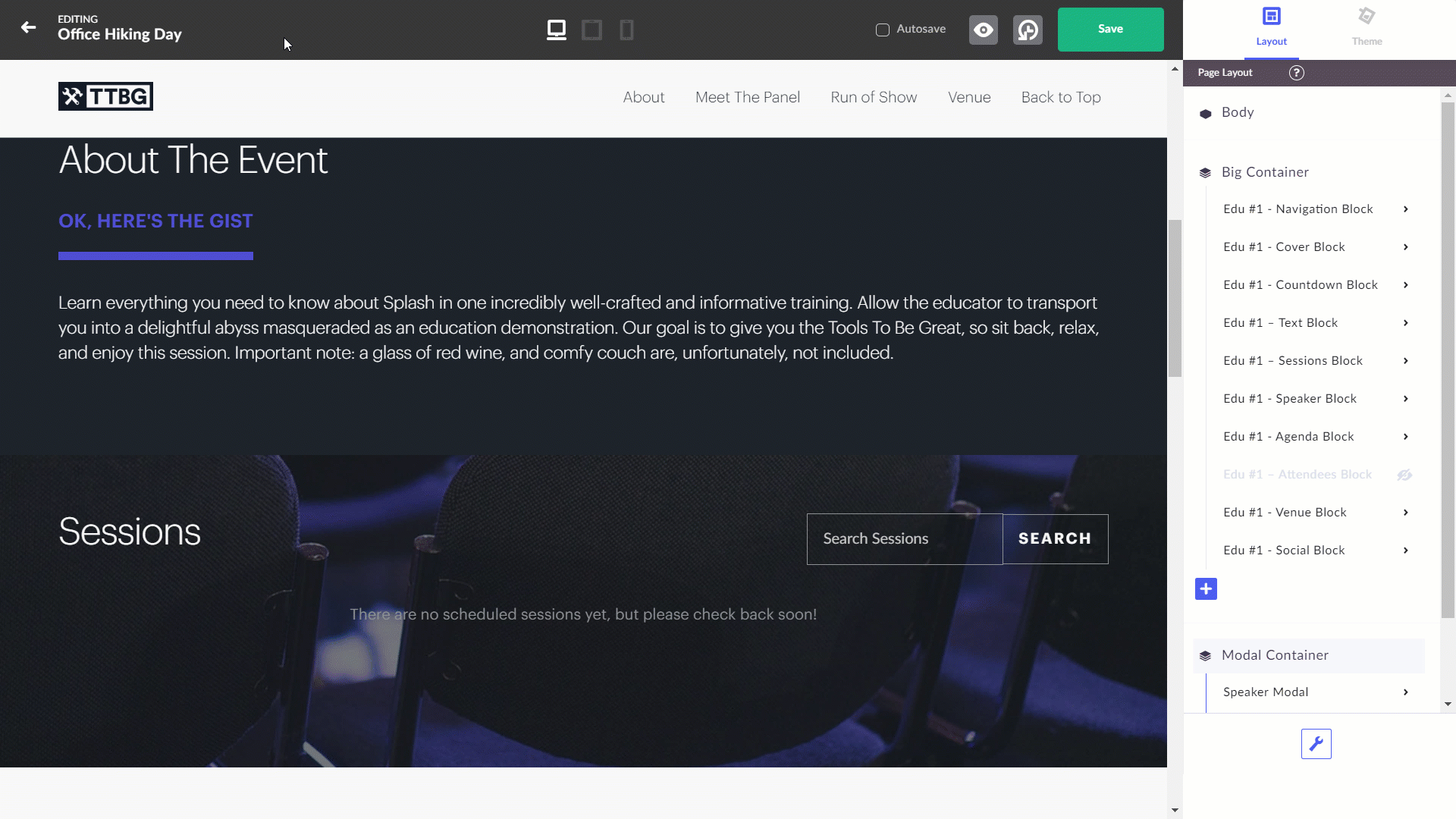The width and height of the screenshot is (1456, 819).
Task: Click the SEARCH sessions button
Action: [x=1055, y=539]
